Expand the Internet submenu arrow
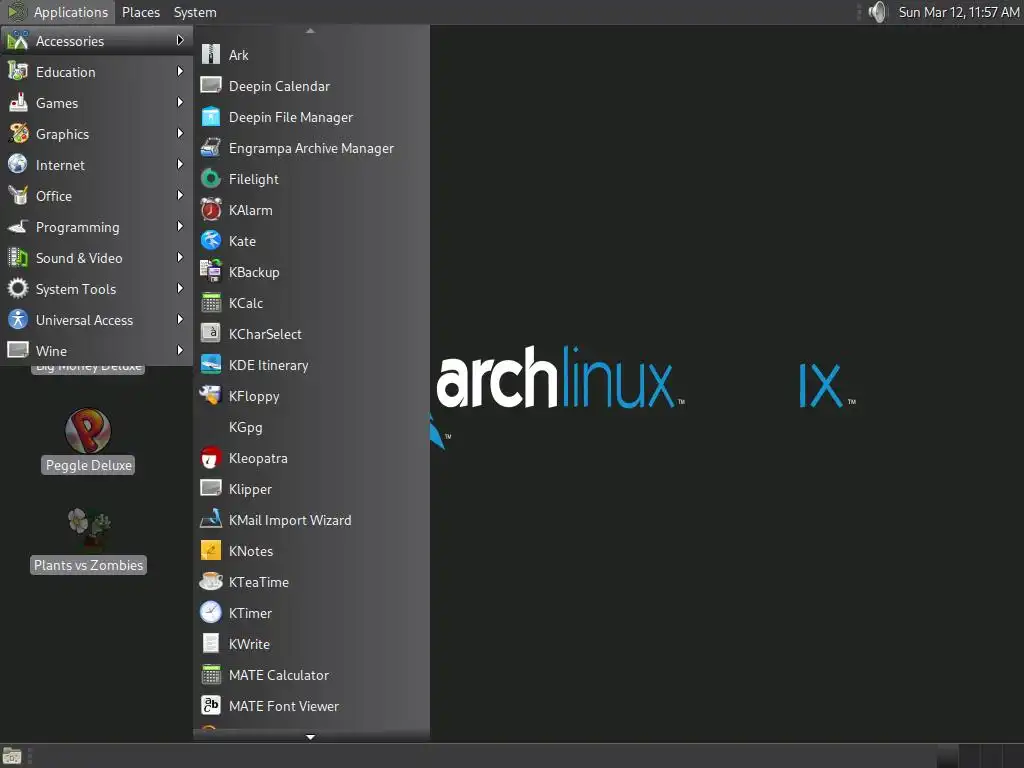The image size is (1024, 768). point(180,165)
